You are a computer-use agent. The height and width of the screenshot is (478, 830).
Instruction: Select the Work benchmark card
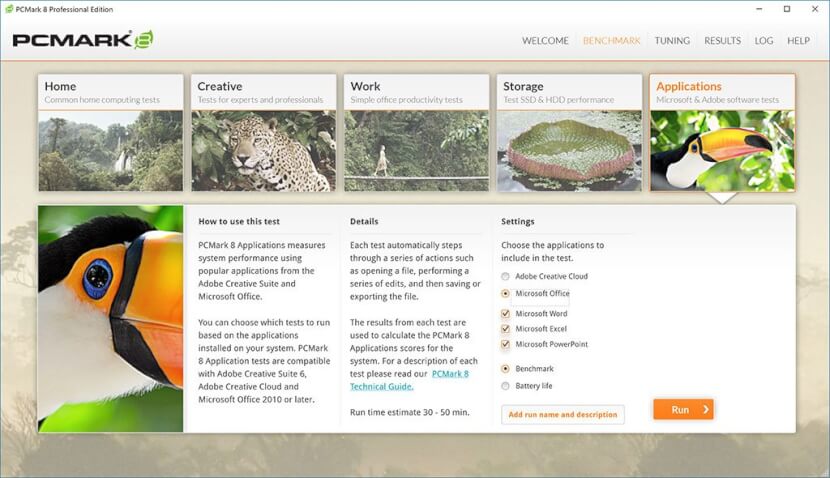[x=417, y=132]
